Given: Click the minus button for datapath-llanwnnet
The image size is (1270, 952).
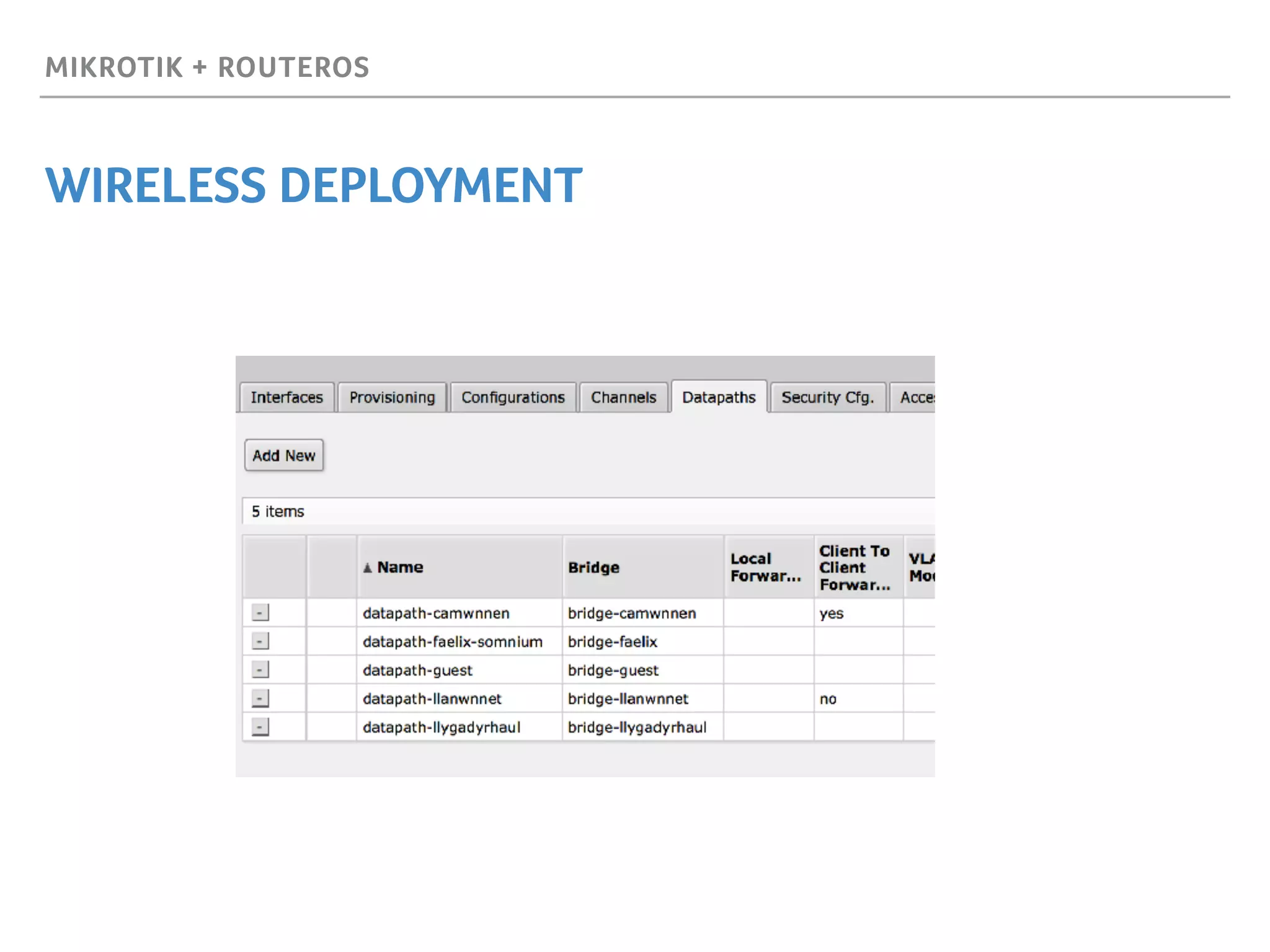Looking at the screenshot, I should [x=260, y=698].
